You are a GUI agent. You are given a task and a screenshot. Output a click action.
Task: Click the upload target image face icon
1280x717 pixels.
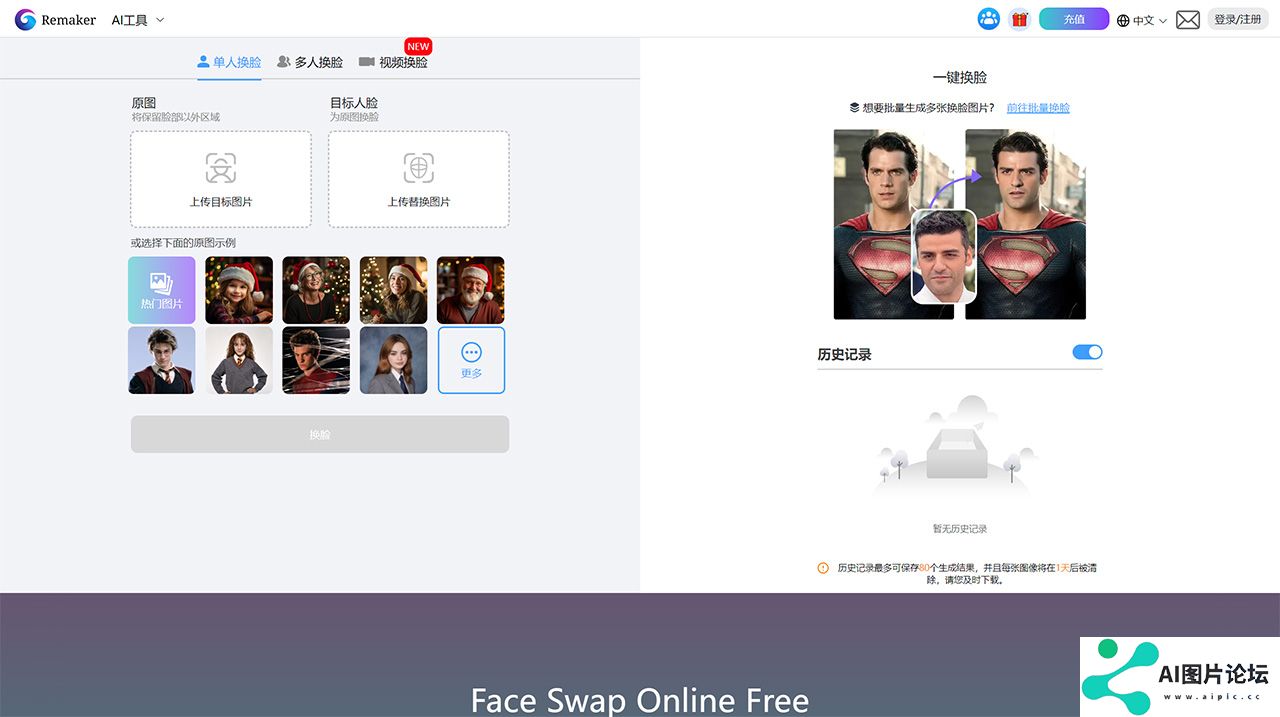pyautogui.click(x=221, y=167)
